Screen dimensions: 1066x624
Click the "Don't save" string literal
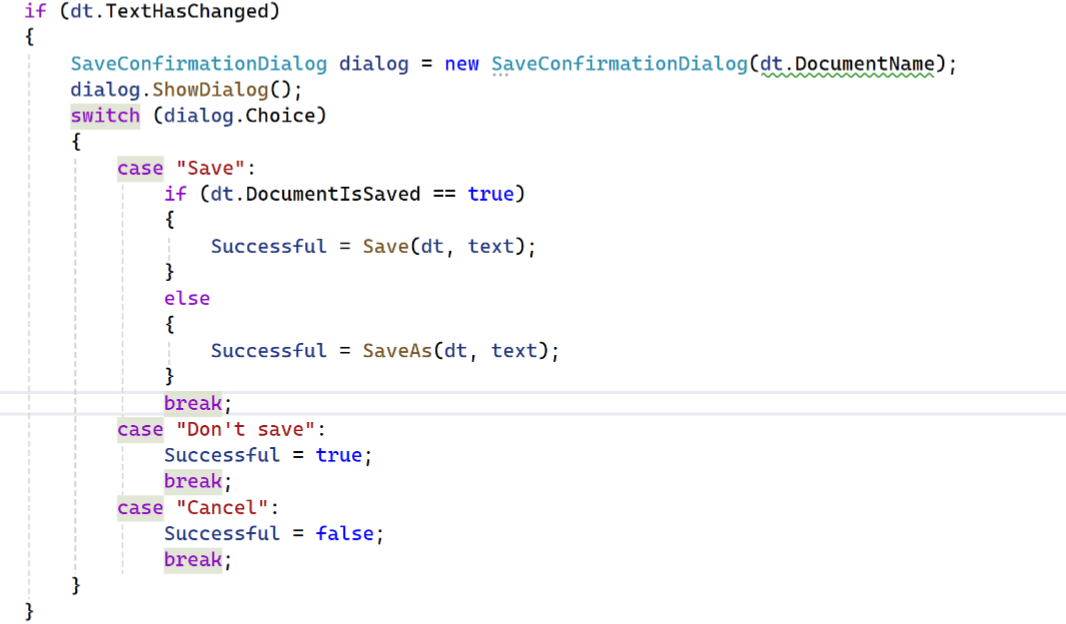click(x=245, y=430)
